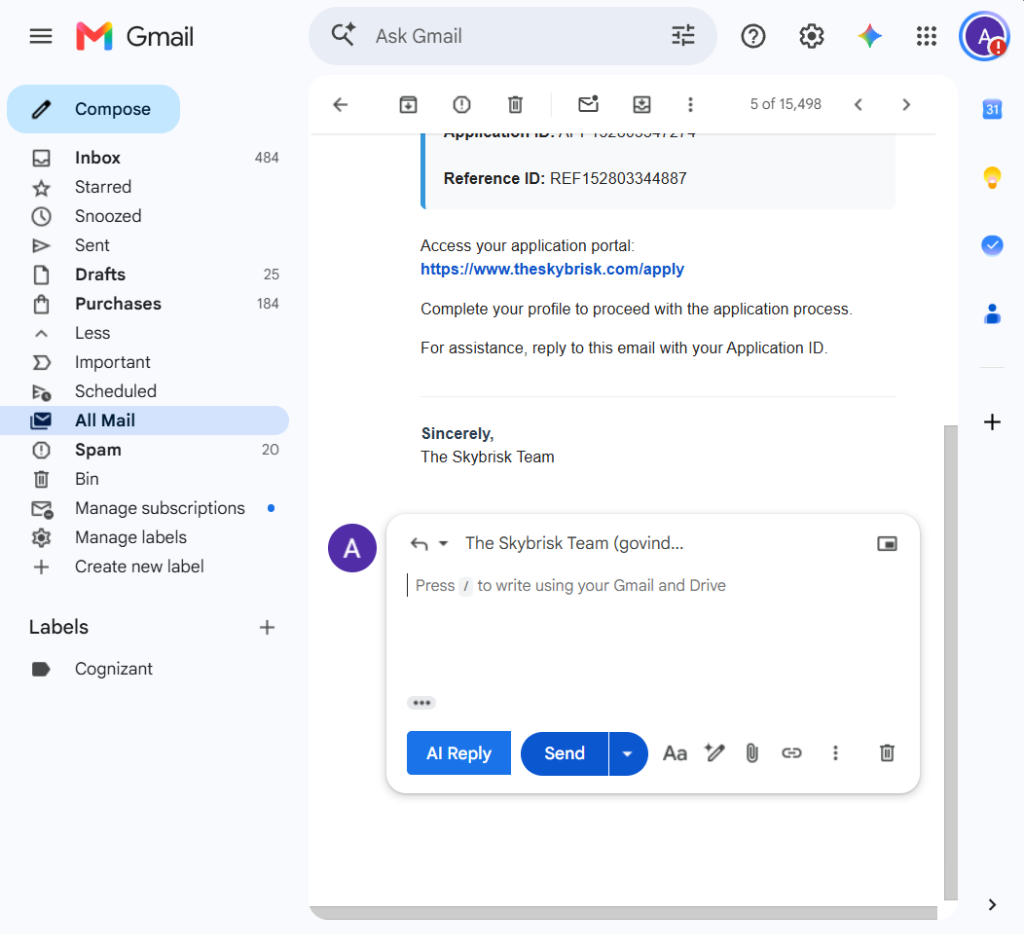
Task: Open the Support help icon
Action: (753, 36)
